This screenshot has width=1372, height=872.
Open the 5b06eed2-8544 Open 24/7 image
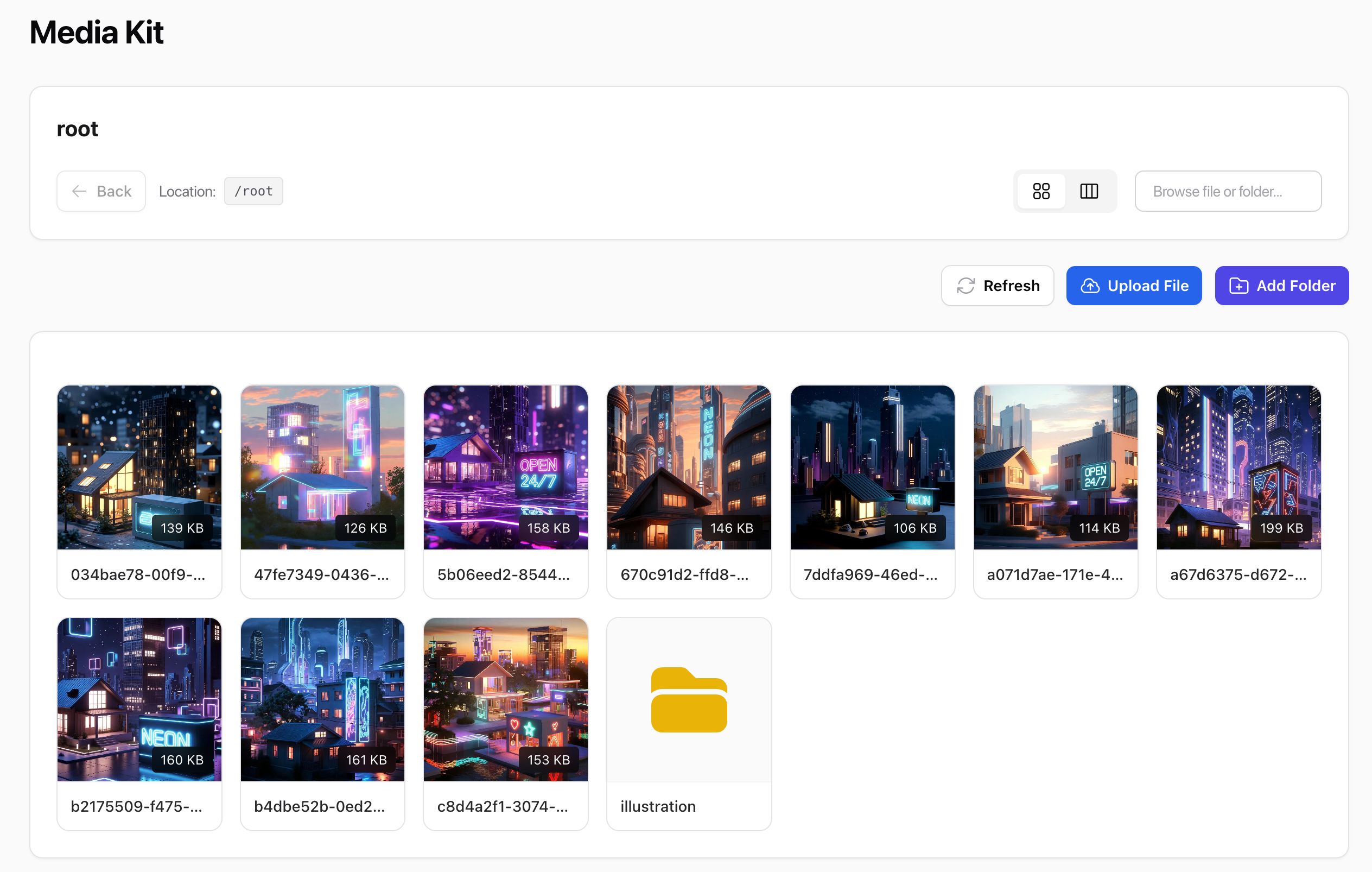[505, 467]
